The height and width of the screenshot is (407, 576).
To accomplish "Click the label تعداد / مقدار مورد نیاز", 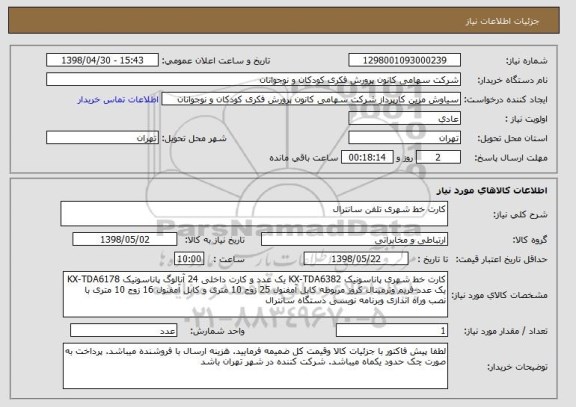I will [x=506, y=331].
